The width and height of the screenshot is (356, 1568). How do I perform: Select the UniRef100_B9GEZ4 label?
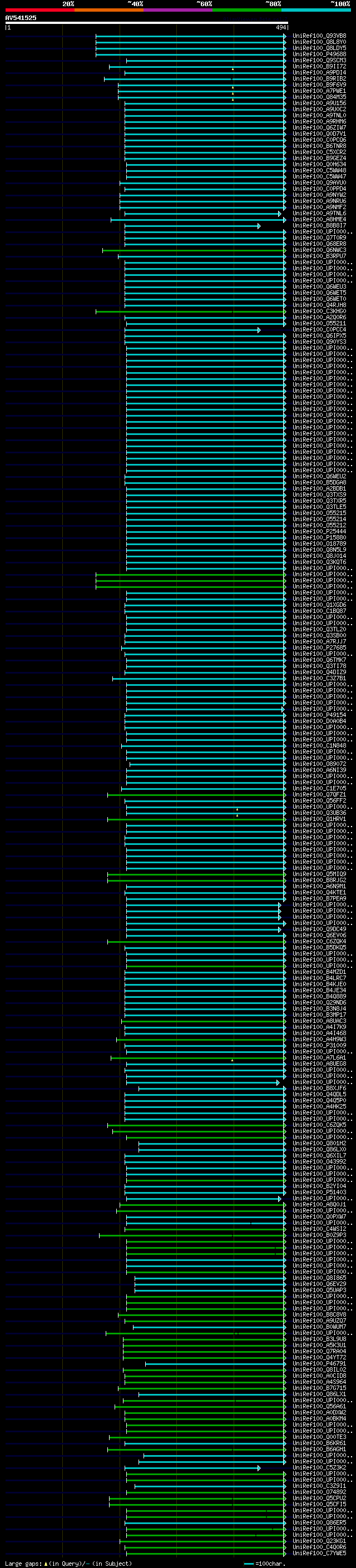pos(319,159)
